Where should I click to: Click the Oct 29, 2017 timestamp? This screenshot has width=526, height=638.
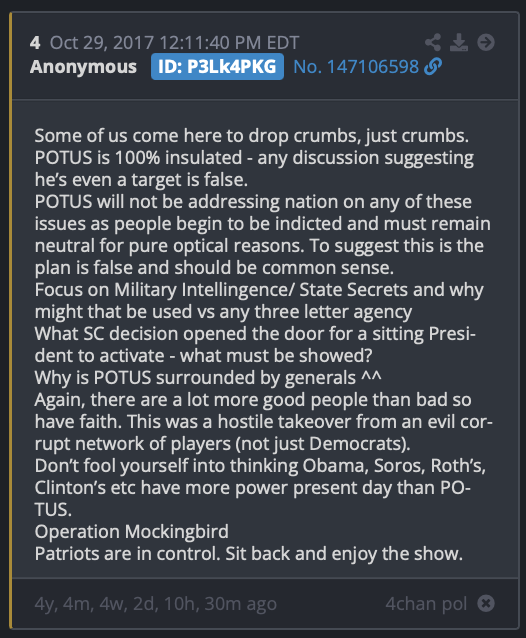coord(174,43)
